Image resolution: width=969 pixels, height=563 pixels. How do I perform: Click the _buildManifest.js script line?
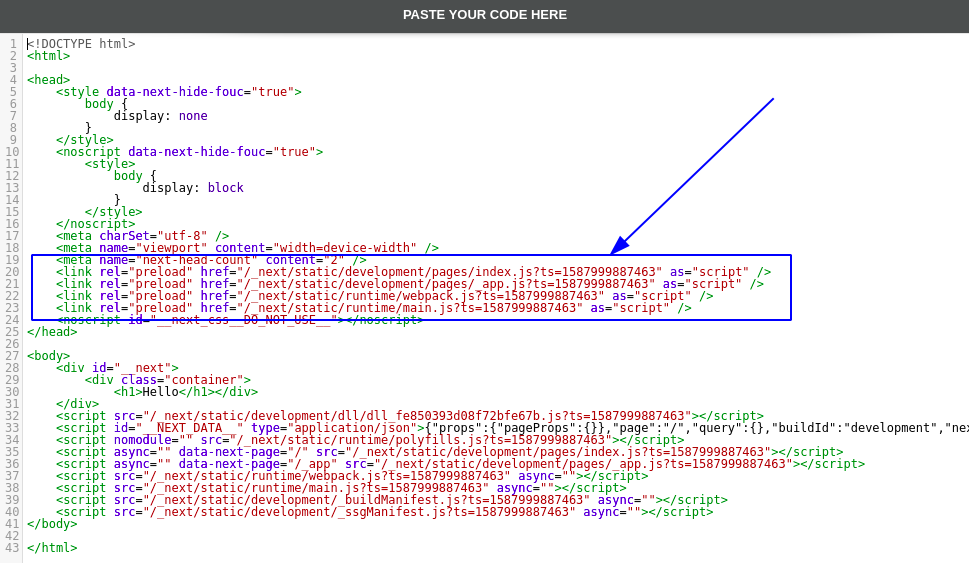coord(392,500)
